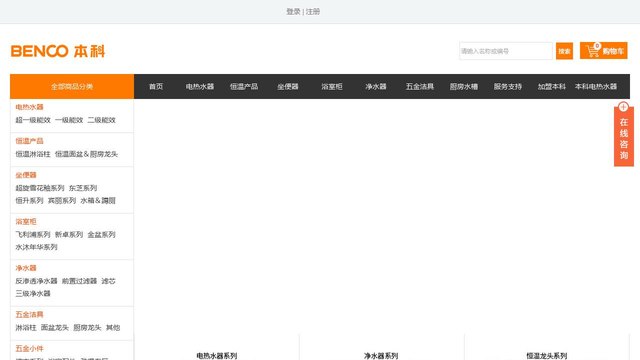Select sidebar category heading 恒温产品
This screenshot has width=640, height=360.
click(x=29, y=141)
